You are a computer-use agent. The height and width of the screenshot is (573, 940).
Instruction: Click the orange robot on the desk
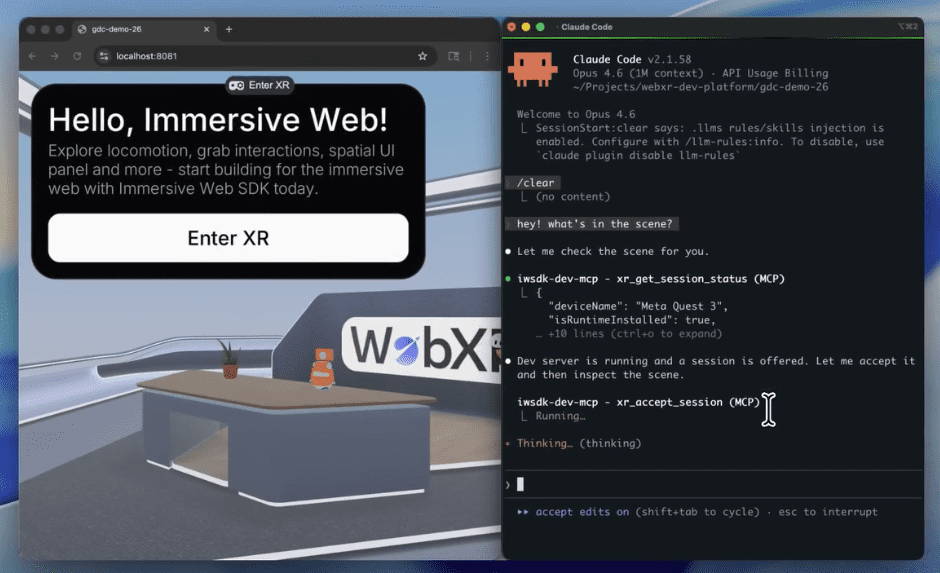pos(321,368)
